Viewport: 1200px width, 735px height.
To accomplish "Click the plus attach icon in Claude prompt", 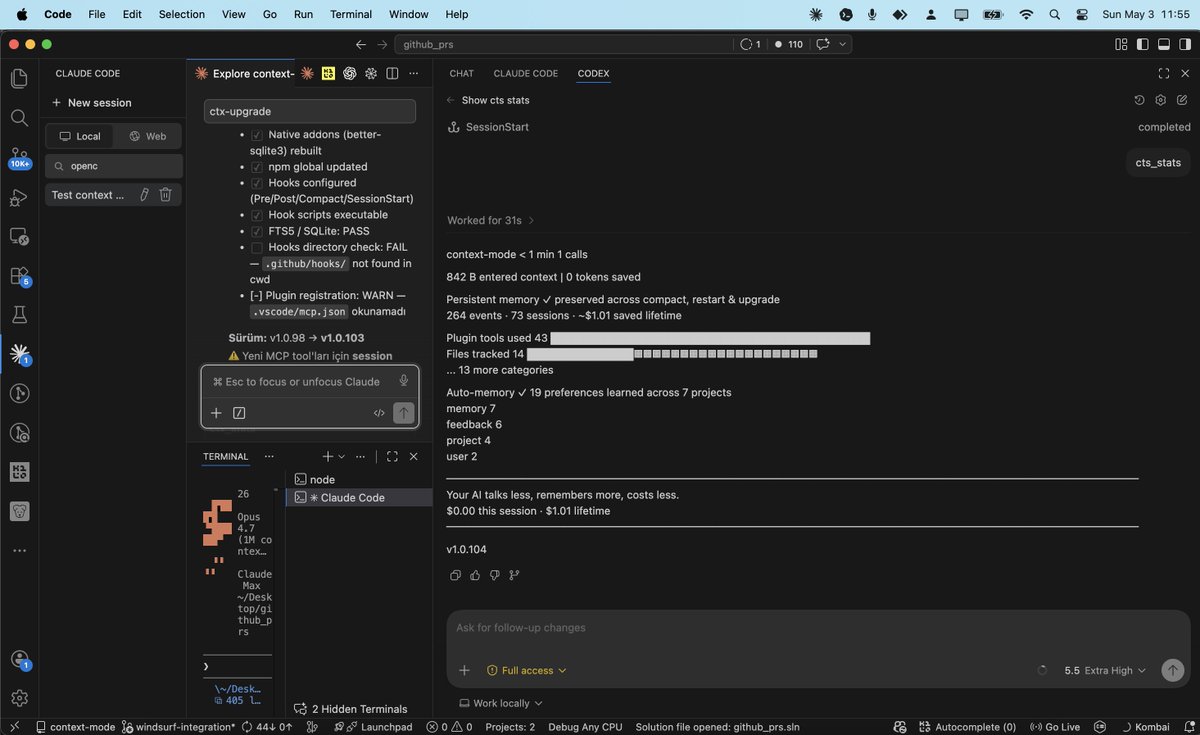I will pos(216,412).
